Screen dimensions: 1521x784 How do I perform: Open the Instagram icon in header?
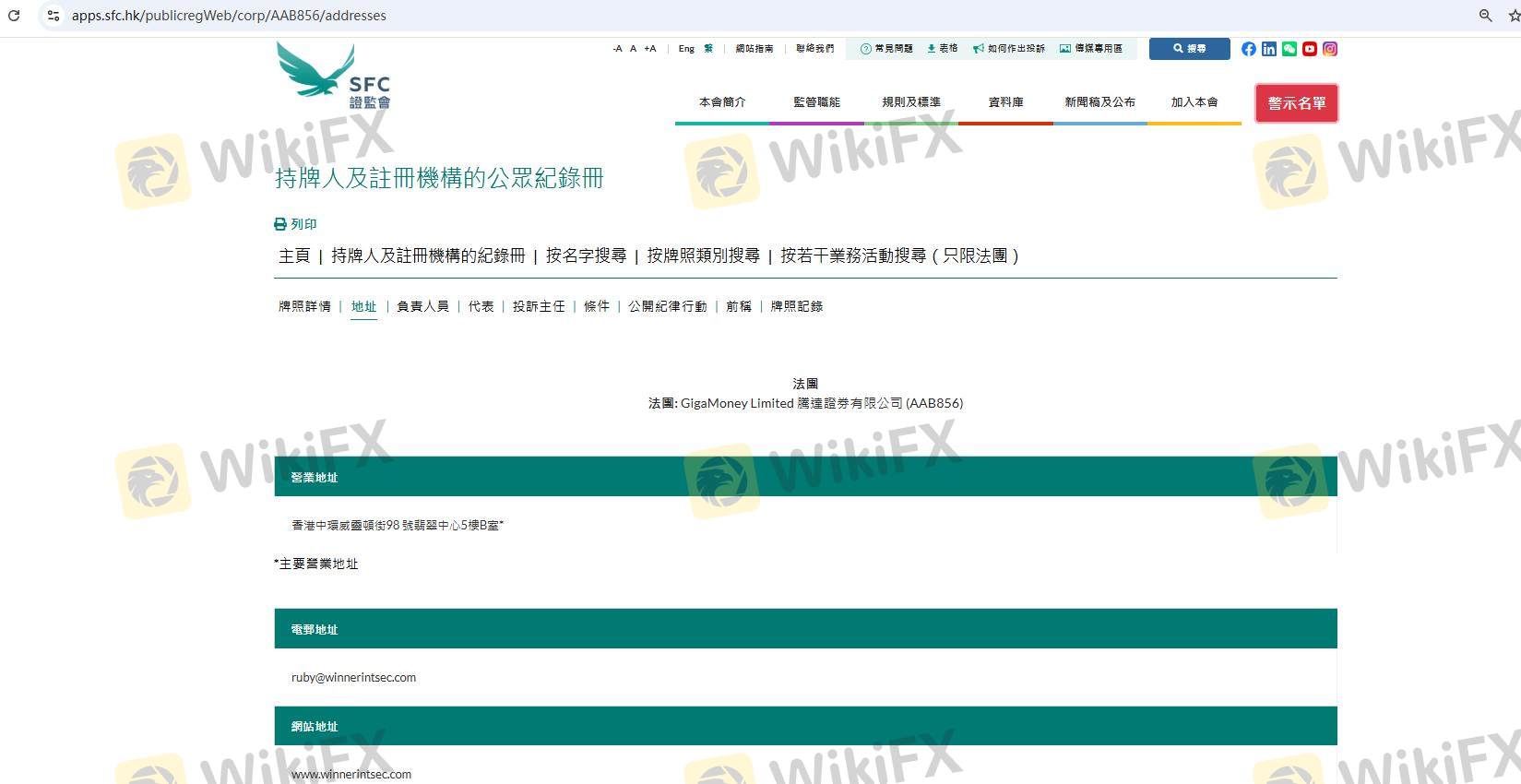[1329, 49]
